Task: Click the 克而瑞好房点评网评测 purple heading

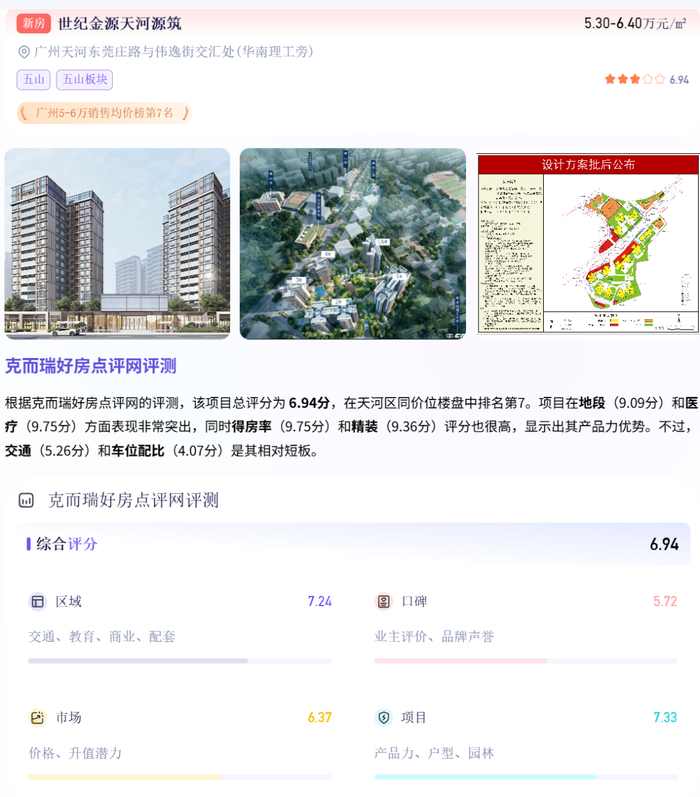Action: [x=91, y=366]
